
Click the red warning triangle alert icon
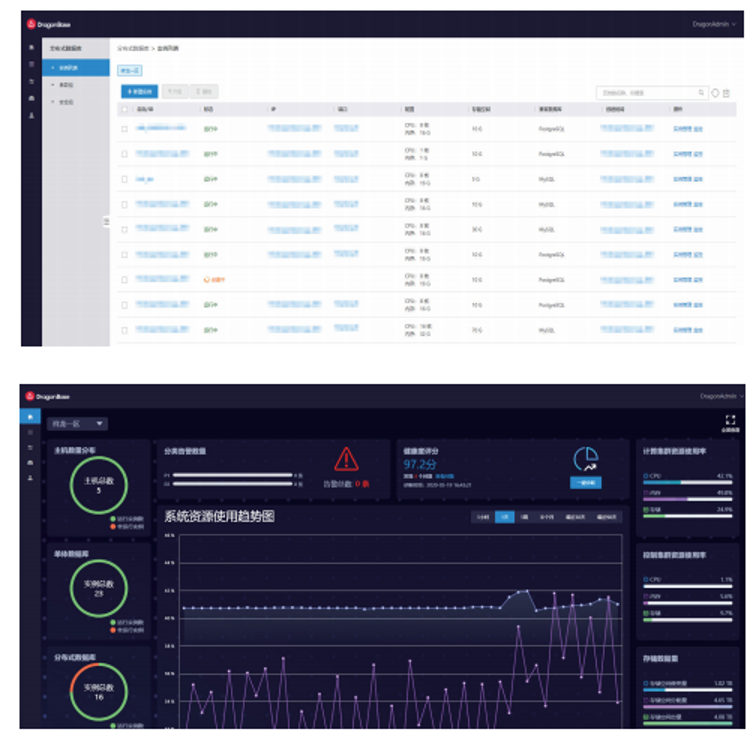346,459
